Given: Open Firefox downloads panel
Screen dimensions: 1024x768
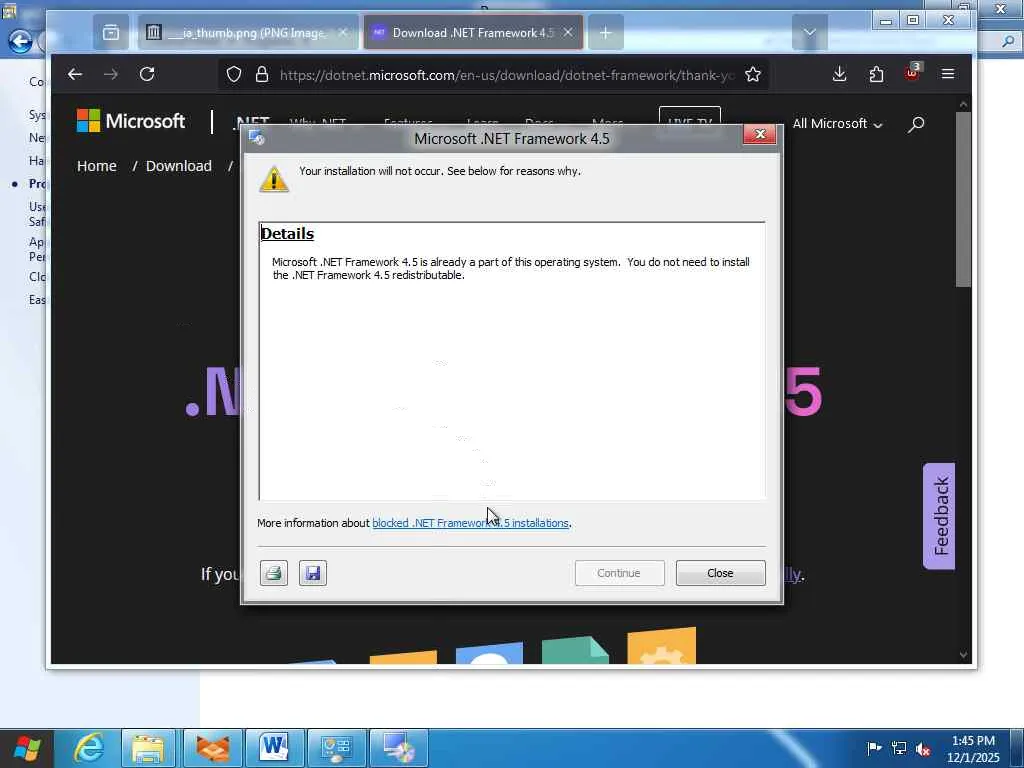Looking at the screenshot, I should [840, 74].
